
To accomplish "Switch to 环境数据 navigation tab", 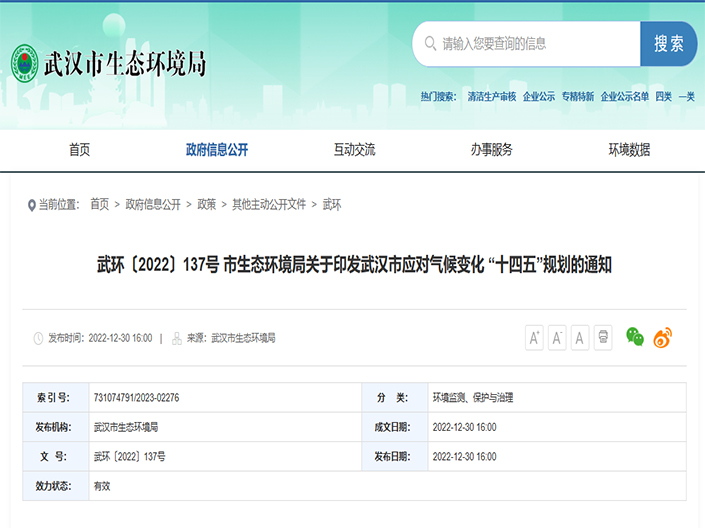I will point(629,150).
